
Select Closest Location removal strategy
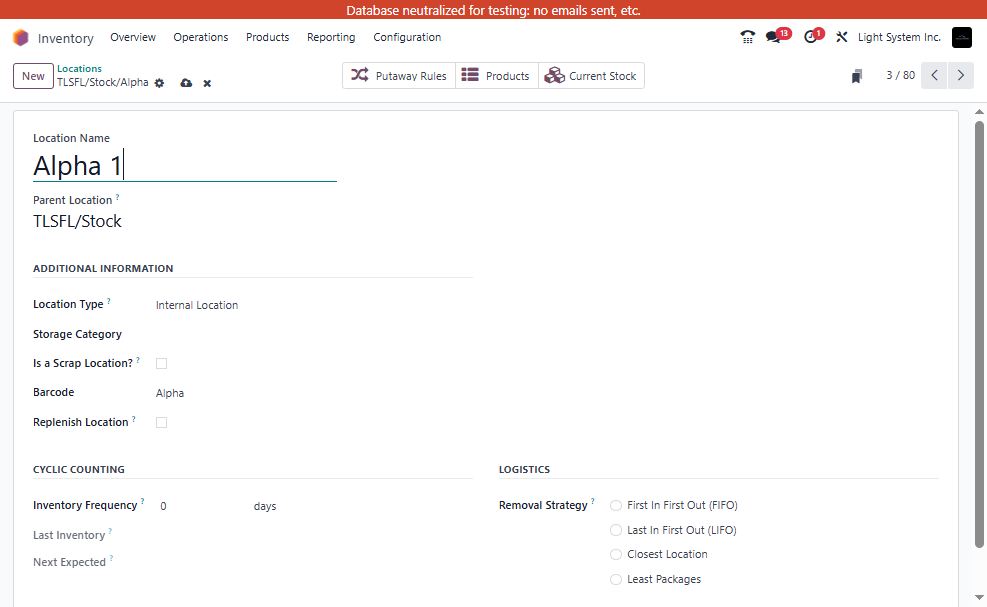click(x=616, y=555)
